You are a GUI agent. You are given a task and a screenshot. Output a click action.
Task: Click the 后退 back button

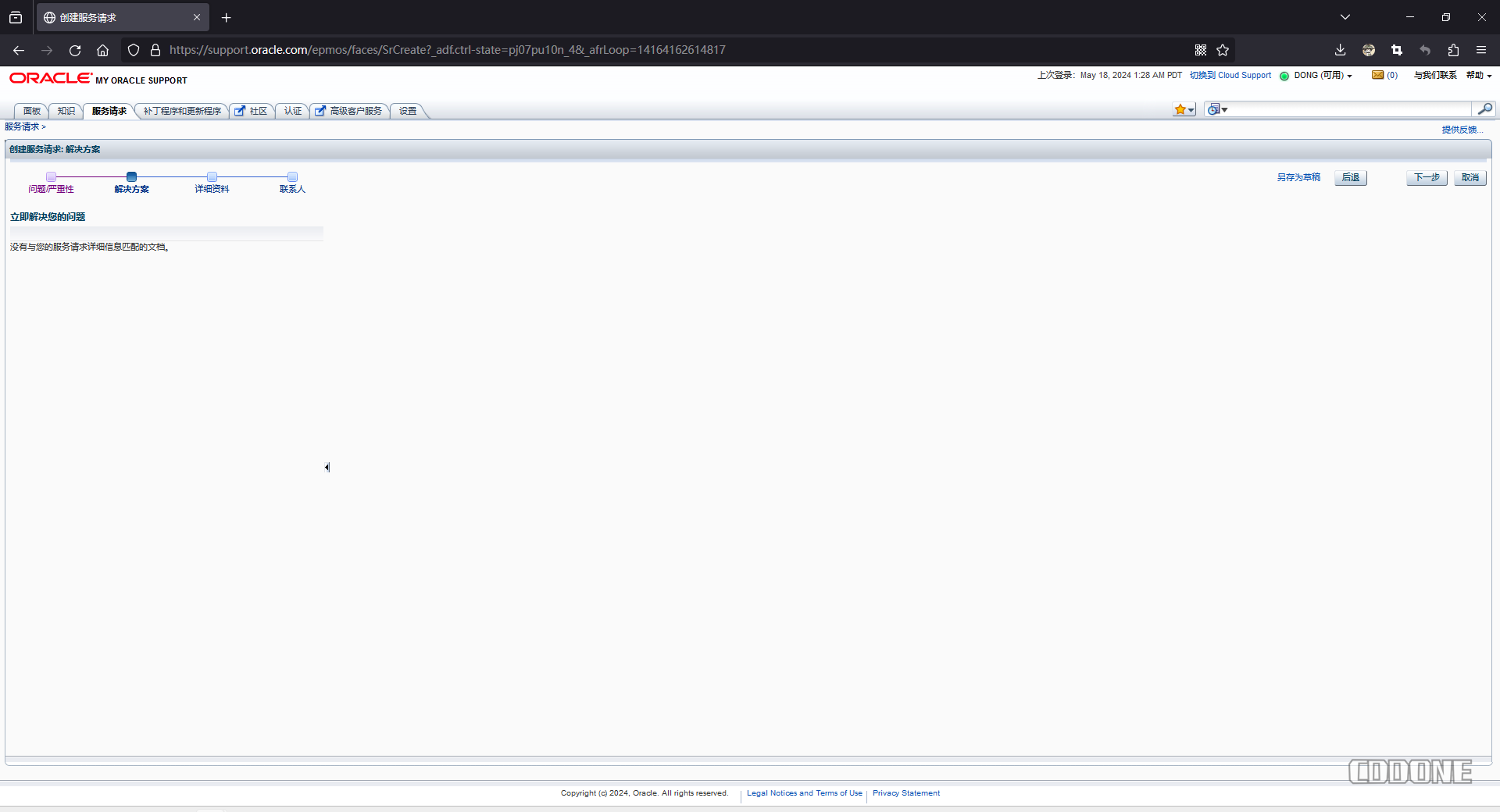[1351, 178]
